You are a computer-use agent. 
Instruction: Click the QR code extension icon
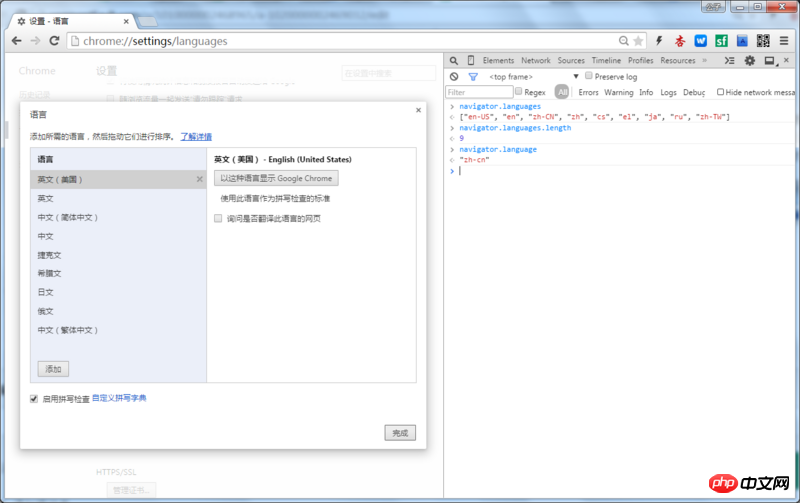763,41
